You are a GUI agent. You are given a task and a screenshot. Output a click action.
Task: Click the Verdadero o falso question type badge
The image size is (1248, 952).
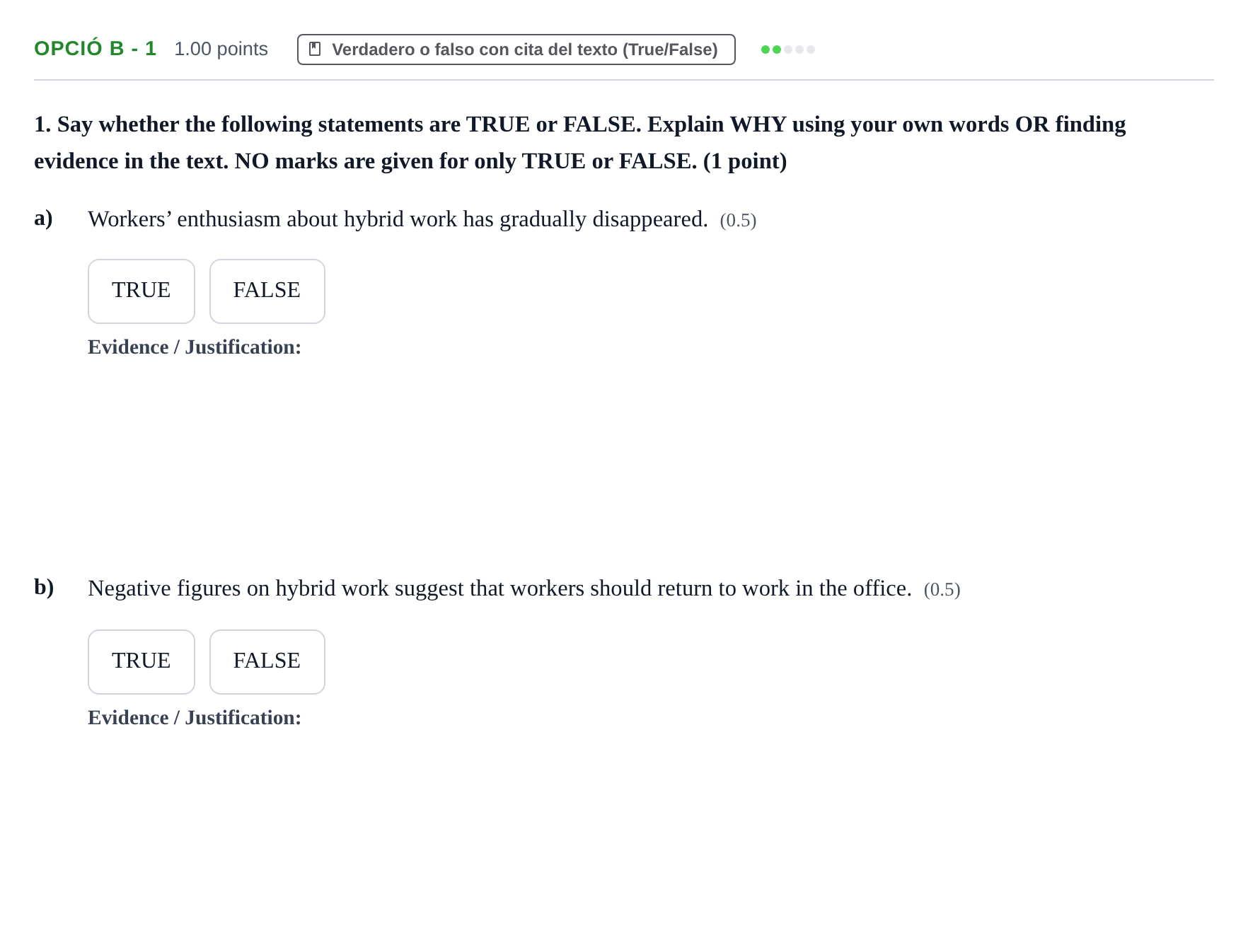click(516, 50)
